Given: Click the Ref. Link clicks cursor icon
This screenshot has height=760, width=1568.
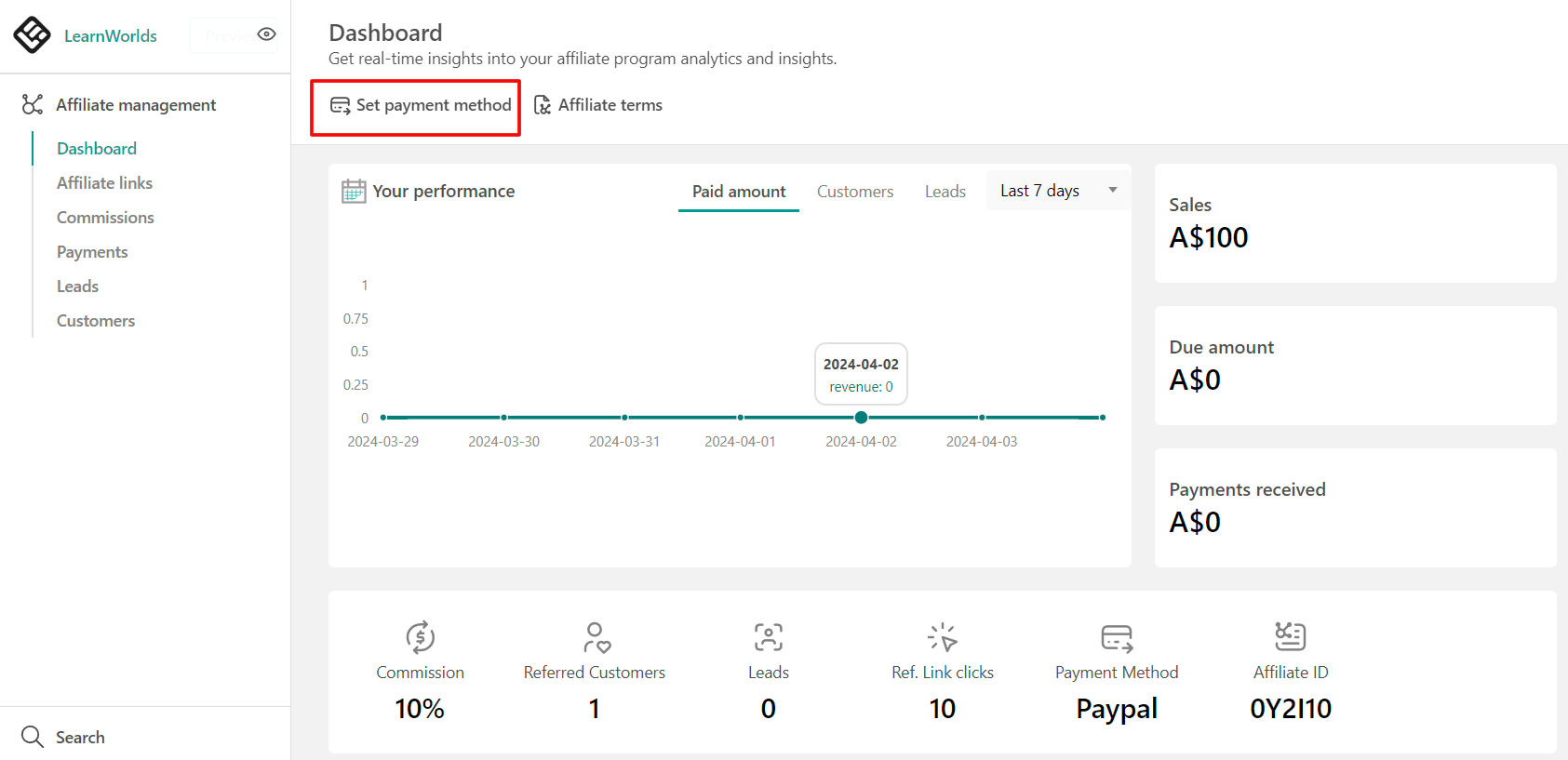Looking at the screenshot, I should 943,637.
